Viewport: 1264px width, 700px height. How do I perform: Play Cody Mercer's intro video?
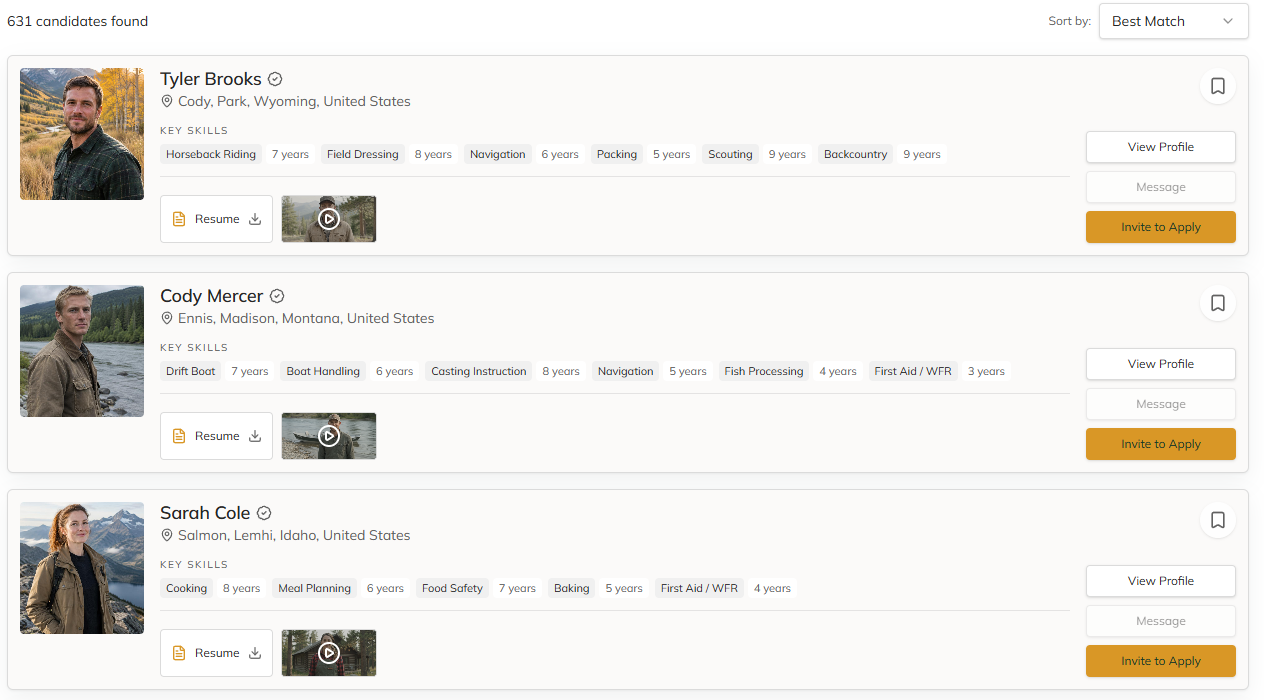tap(329, 436)
